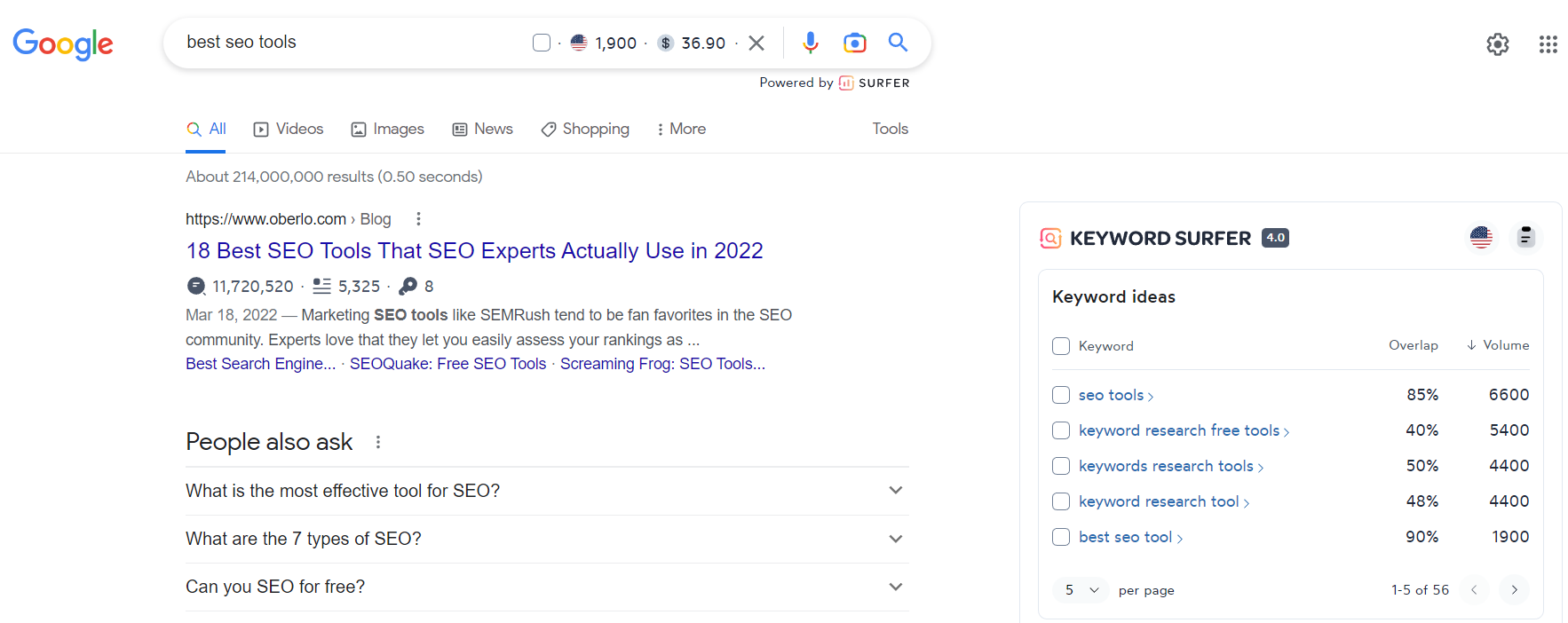Open search Tools

click(x=890, y=129)
